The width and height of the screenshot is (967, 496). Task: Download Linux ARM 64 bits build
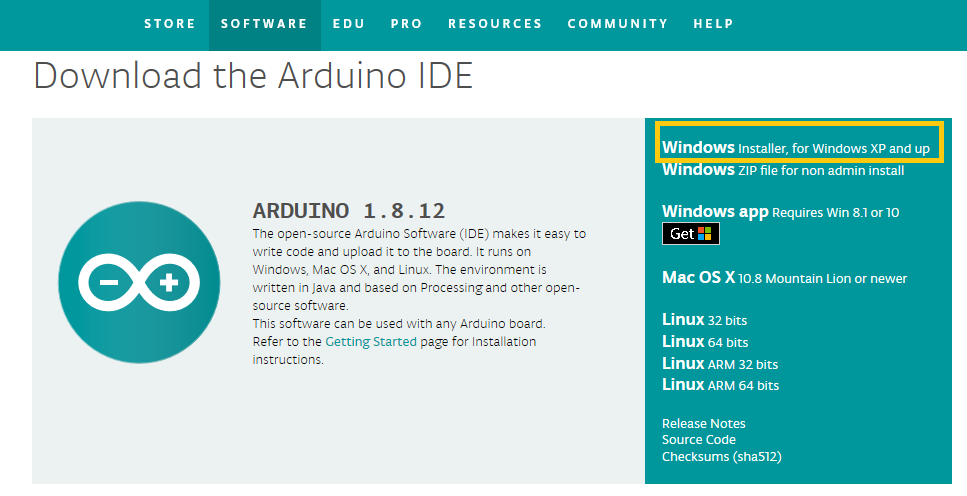[720, 384]
